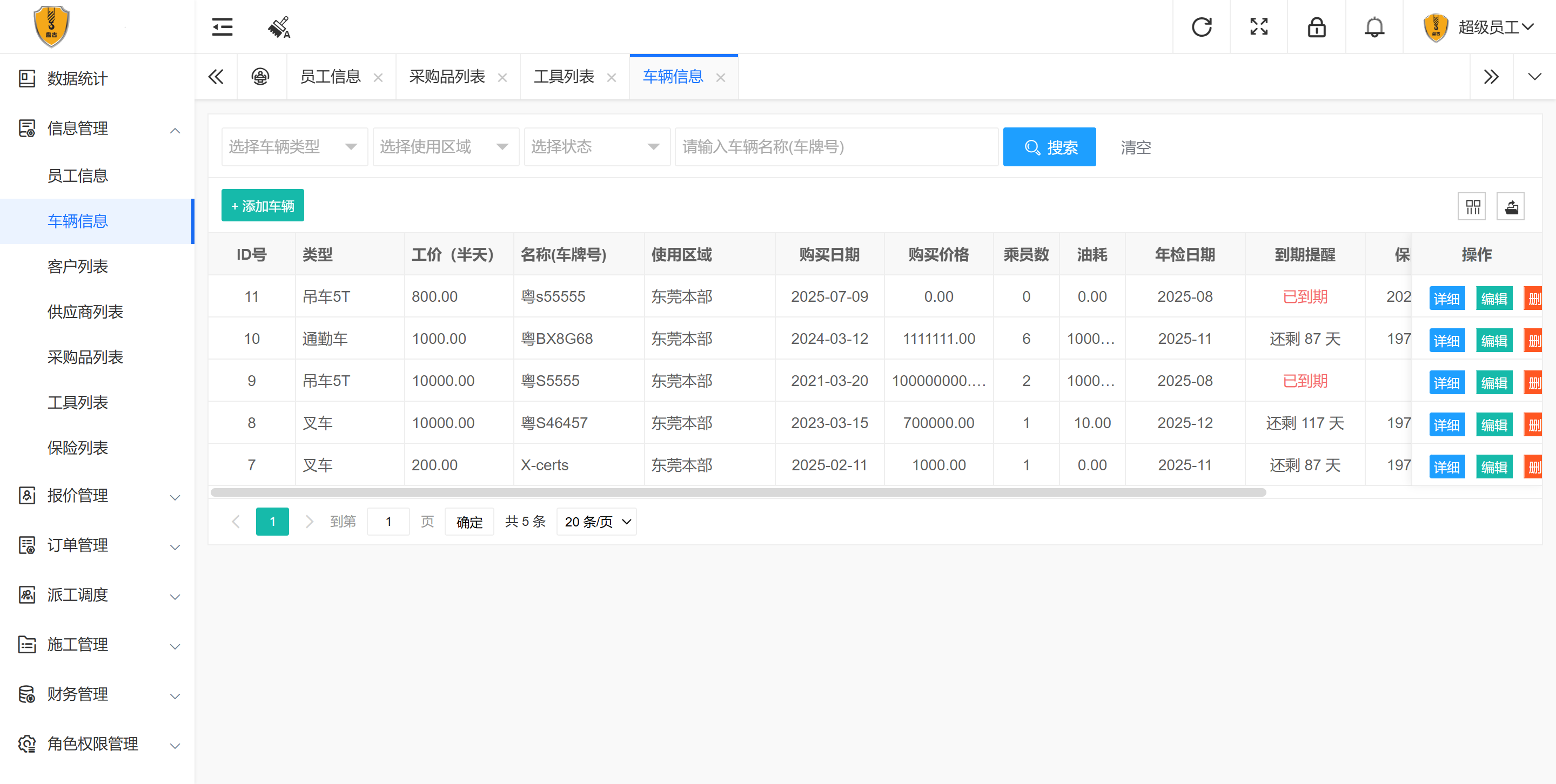Open the 选择车辆类型 dropdown
This screenshot has width=1556, height=784.
(294, 147)
